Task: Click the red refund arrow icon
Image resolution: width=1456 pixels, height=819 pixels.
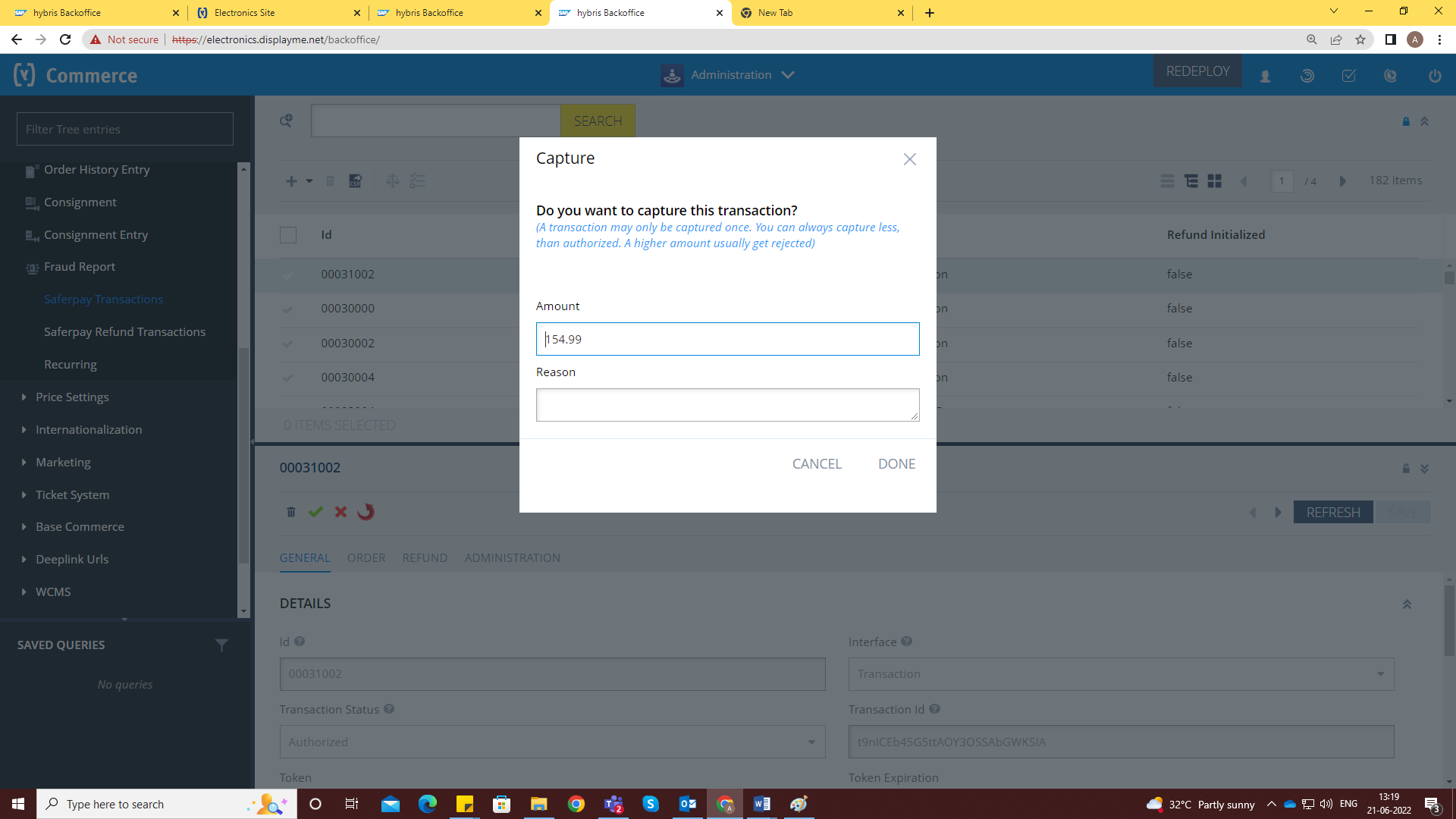Action: (366, 512)
